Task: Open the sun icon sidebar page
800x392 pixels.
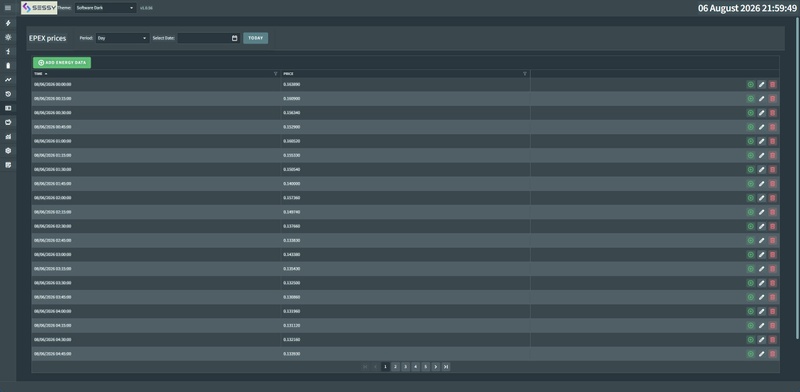Action: tap(8, 37)
